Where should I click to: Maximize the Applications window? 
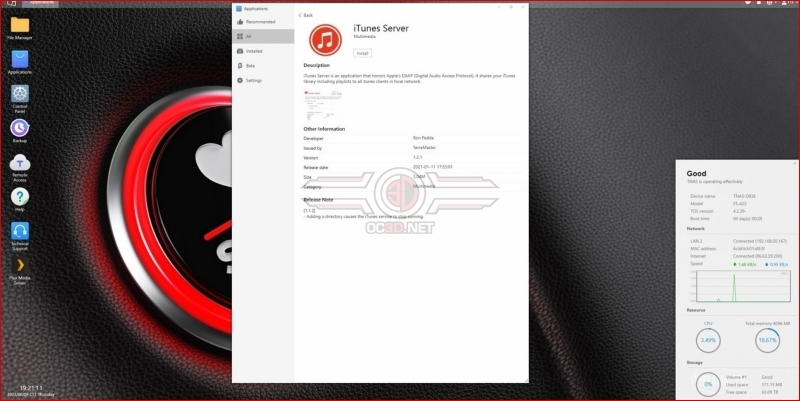[511, 7]
